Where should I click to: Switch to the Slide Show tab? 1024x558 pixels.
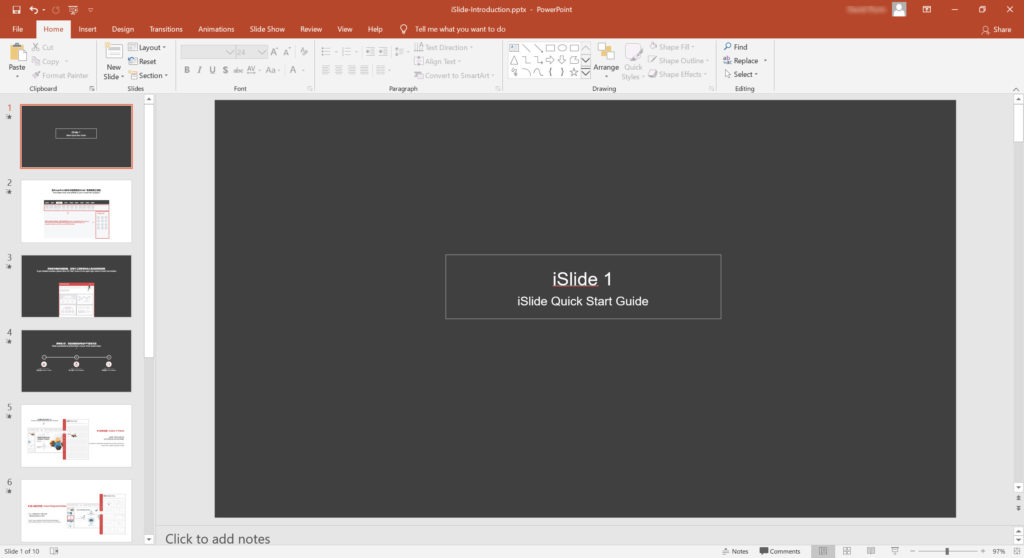[x=266, y=29]
